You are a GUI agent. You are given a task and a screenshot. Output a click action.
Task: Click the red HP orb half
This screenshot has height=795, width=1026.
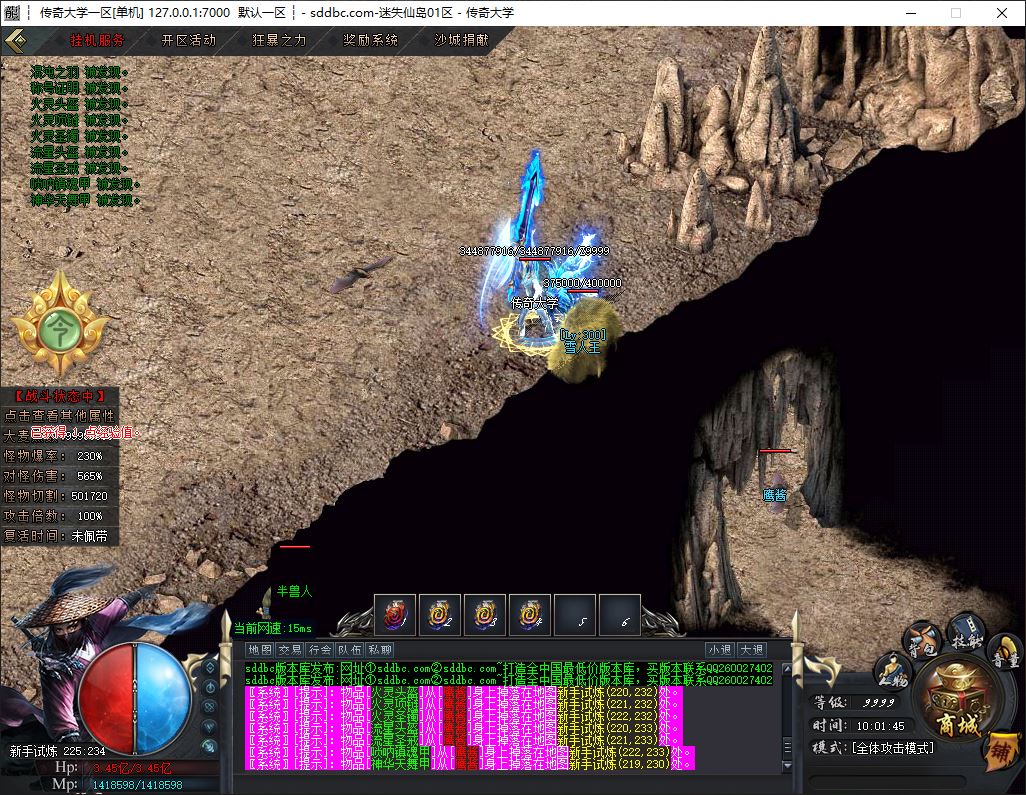click(x=106, y=699)
